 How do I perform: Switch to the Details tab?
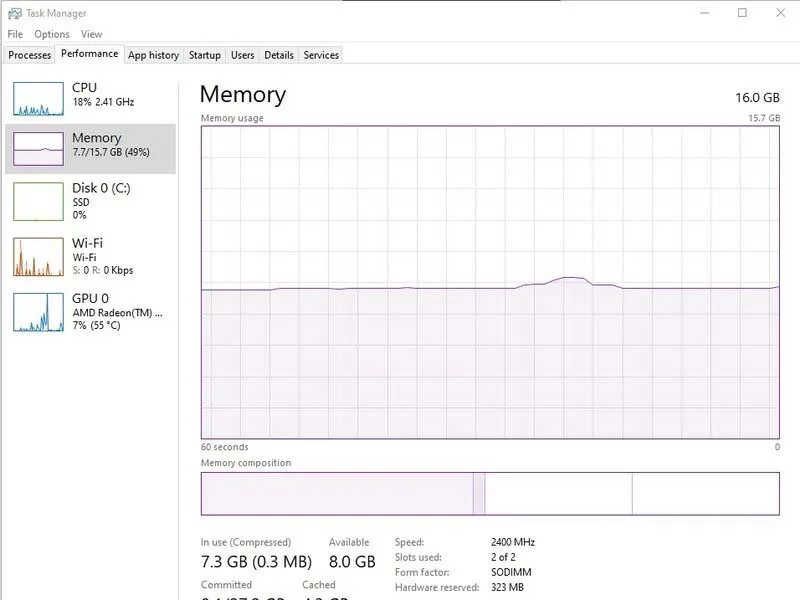tap(279, 55)
